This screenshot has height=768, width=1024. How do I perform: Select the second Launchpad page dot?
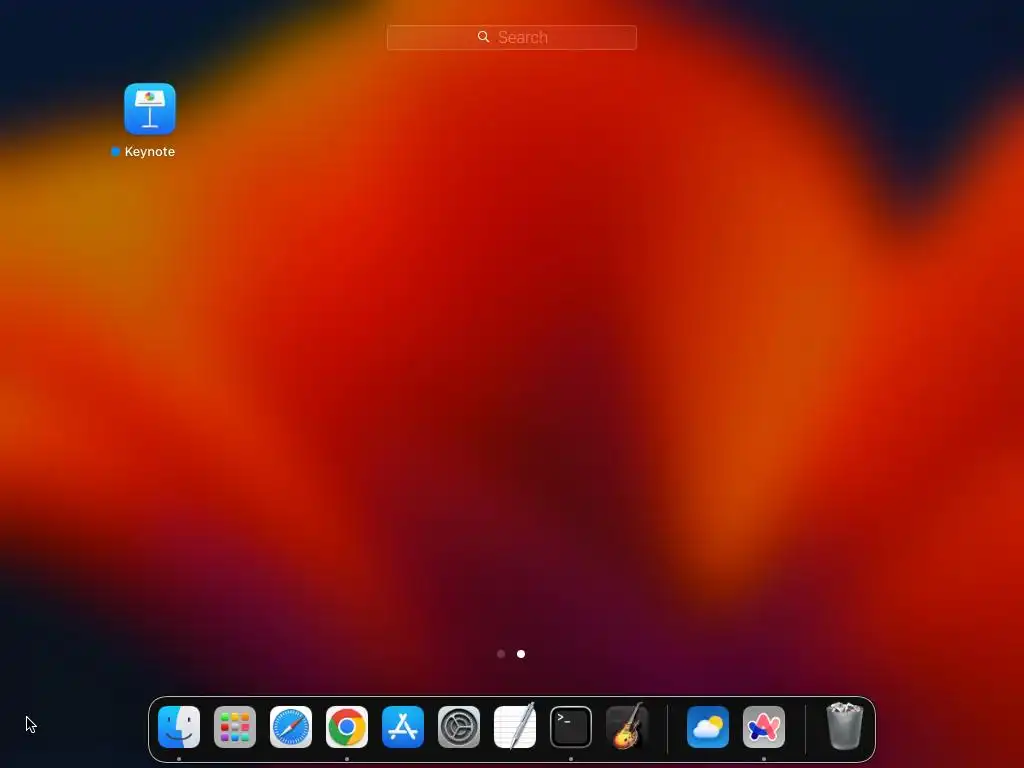pos(520,654)
